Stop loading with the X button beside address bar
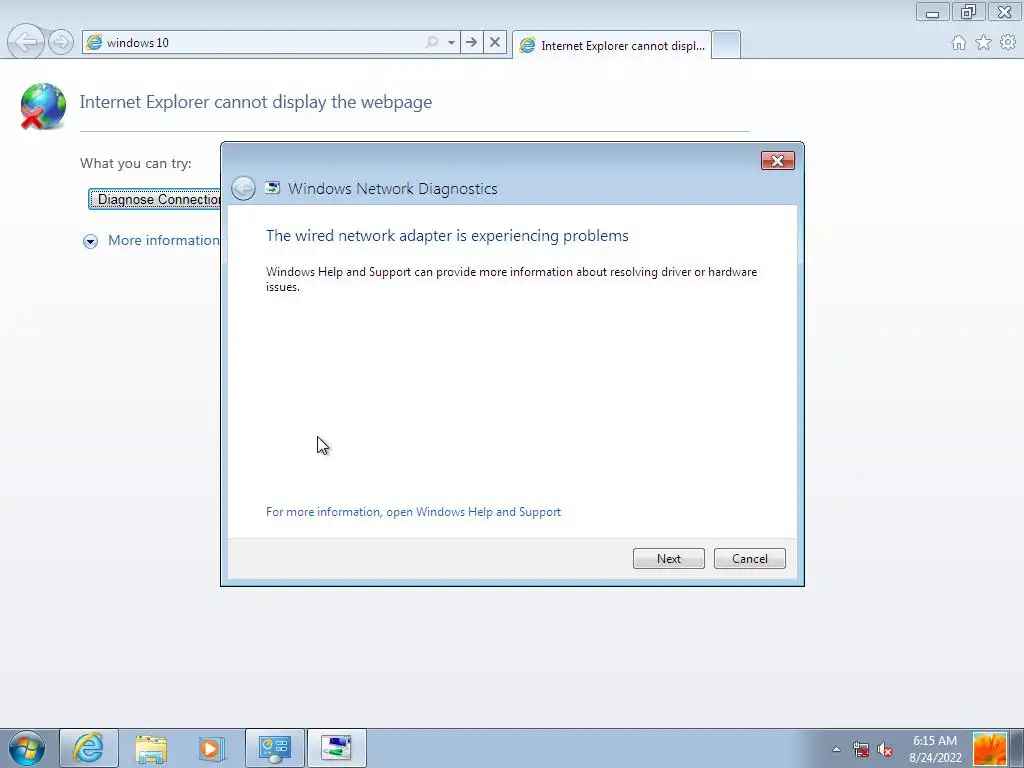The image size is (1024, 768). coord(495,42)
